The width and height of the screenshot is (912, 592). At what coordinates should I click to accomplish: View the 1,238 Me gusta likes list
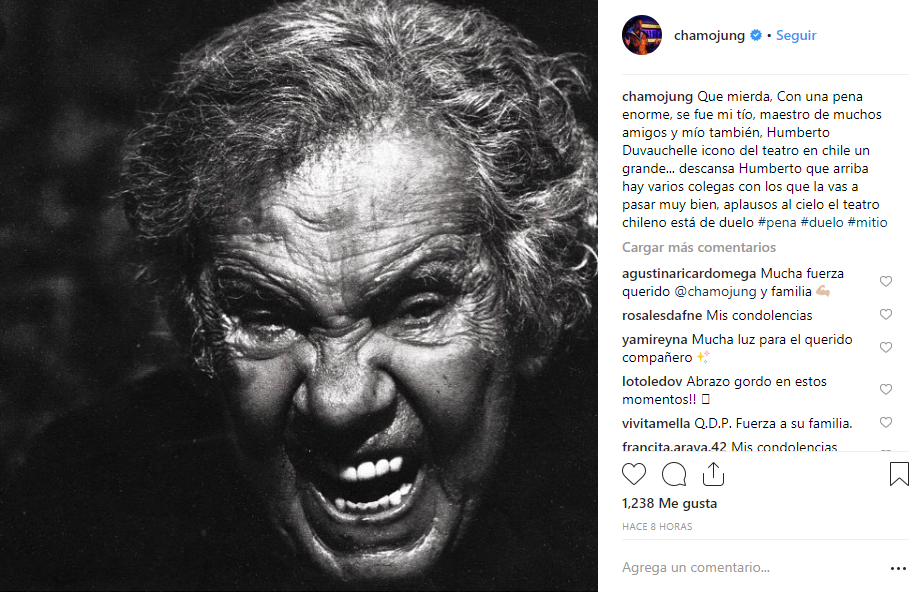pos(669,504)
